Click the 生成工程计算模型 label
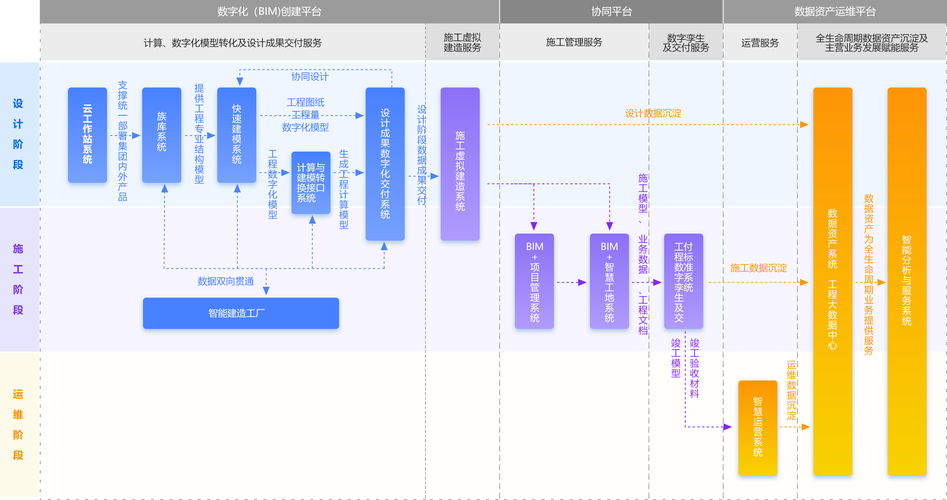Screen dimensions: 947x500 point(344,189)
